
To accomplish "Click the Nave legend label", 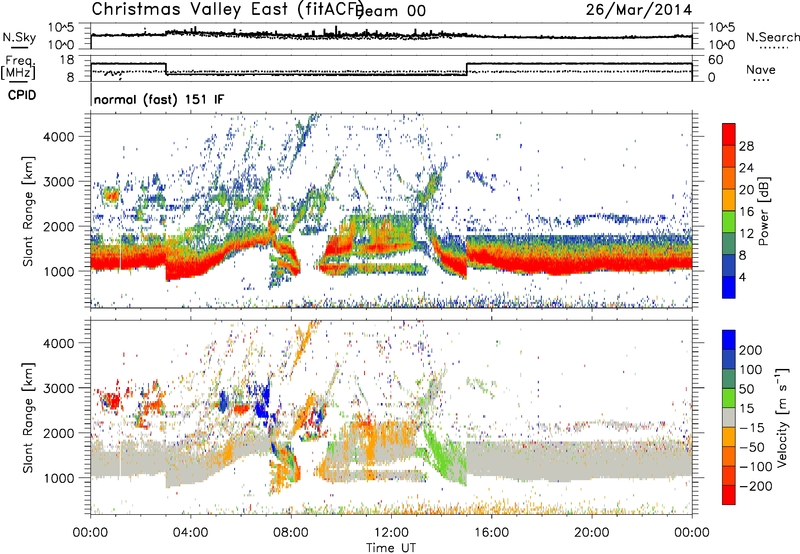I will pos(761,69).
